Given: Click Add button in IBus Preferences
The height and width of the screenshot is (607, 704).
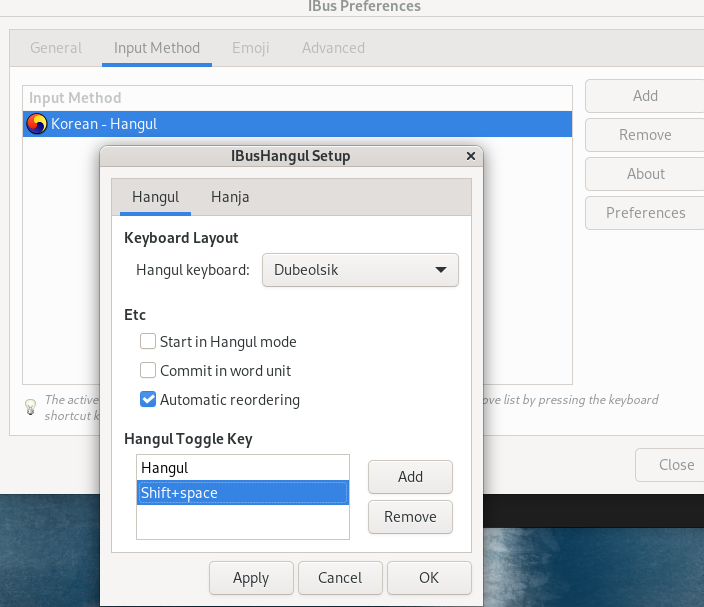Looking at the screenshot, I should click(x=645, y=96).
